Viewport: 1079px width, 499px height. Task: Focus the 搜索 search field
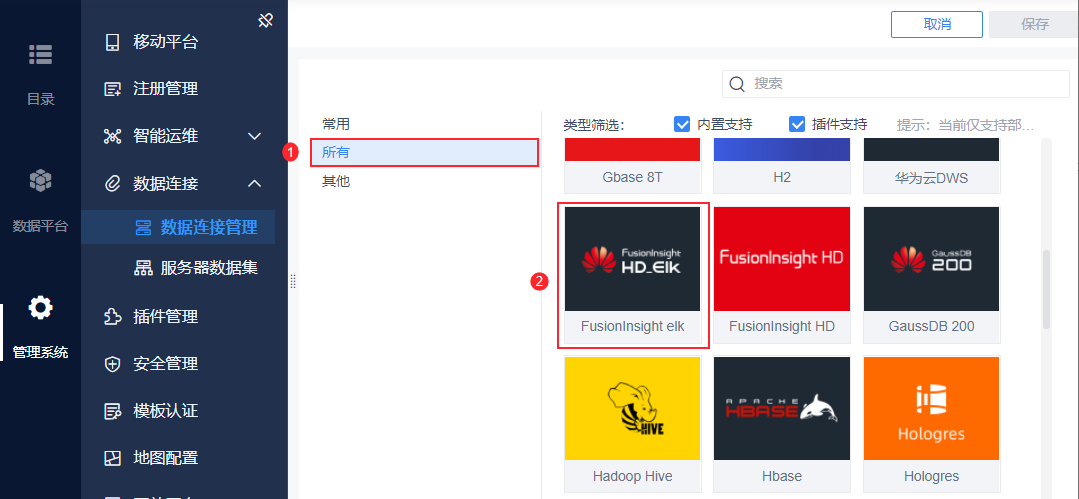[x=896, y=84]
